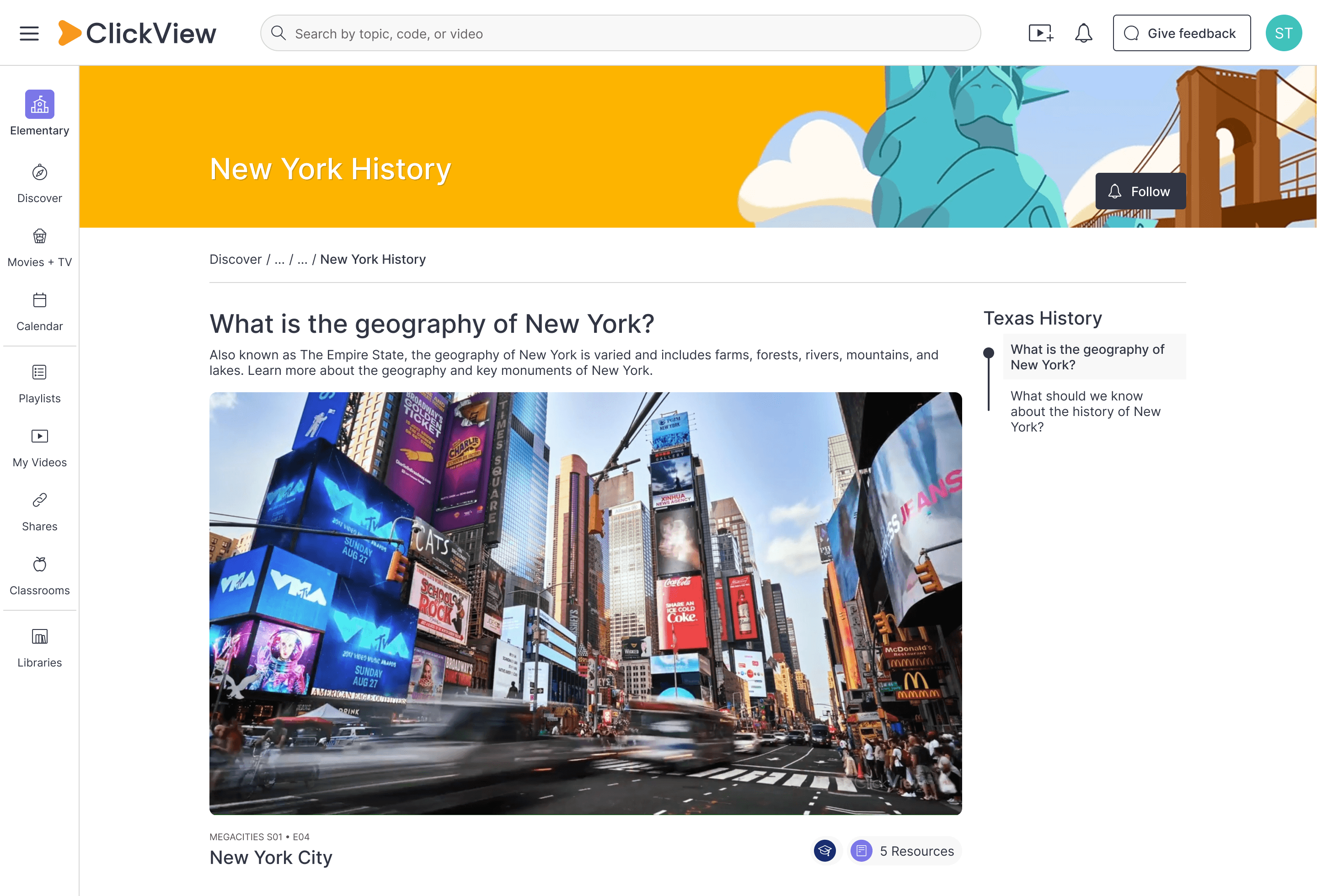Open Discover in the sidebar
This screenshot has width=1317, height=896.
coord(40,184)
